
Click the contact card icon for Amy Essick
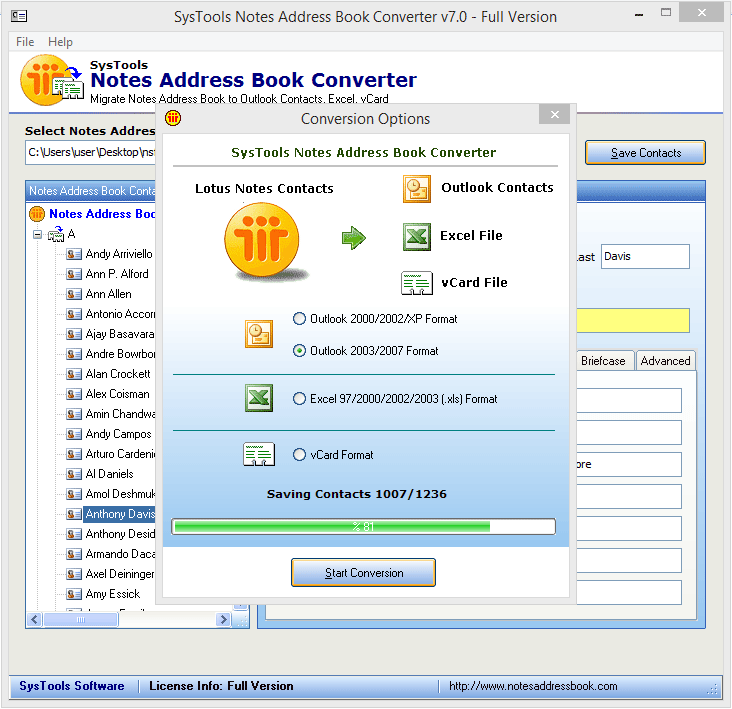[74, 594]
